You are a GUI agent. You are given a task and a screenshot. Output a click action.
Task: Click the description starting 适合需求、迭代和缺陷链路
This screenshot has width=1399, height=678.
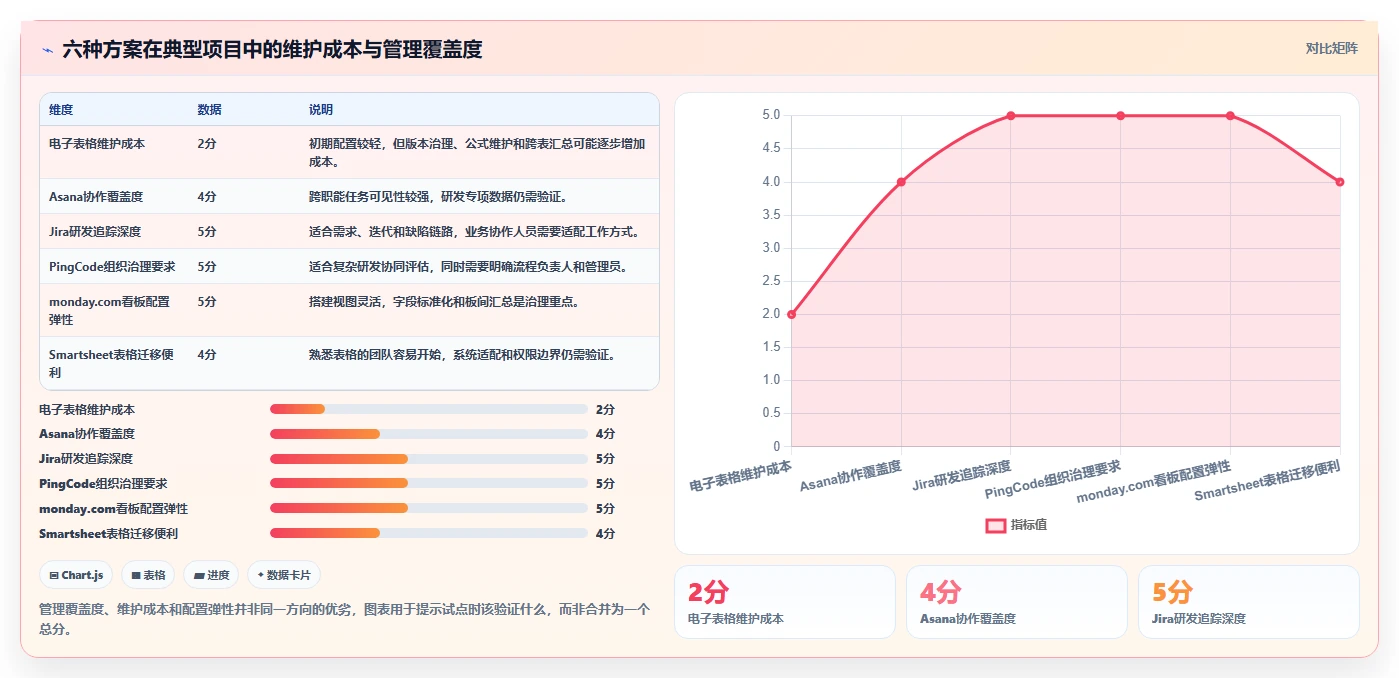click(473, 232)
